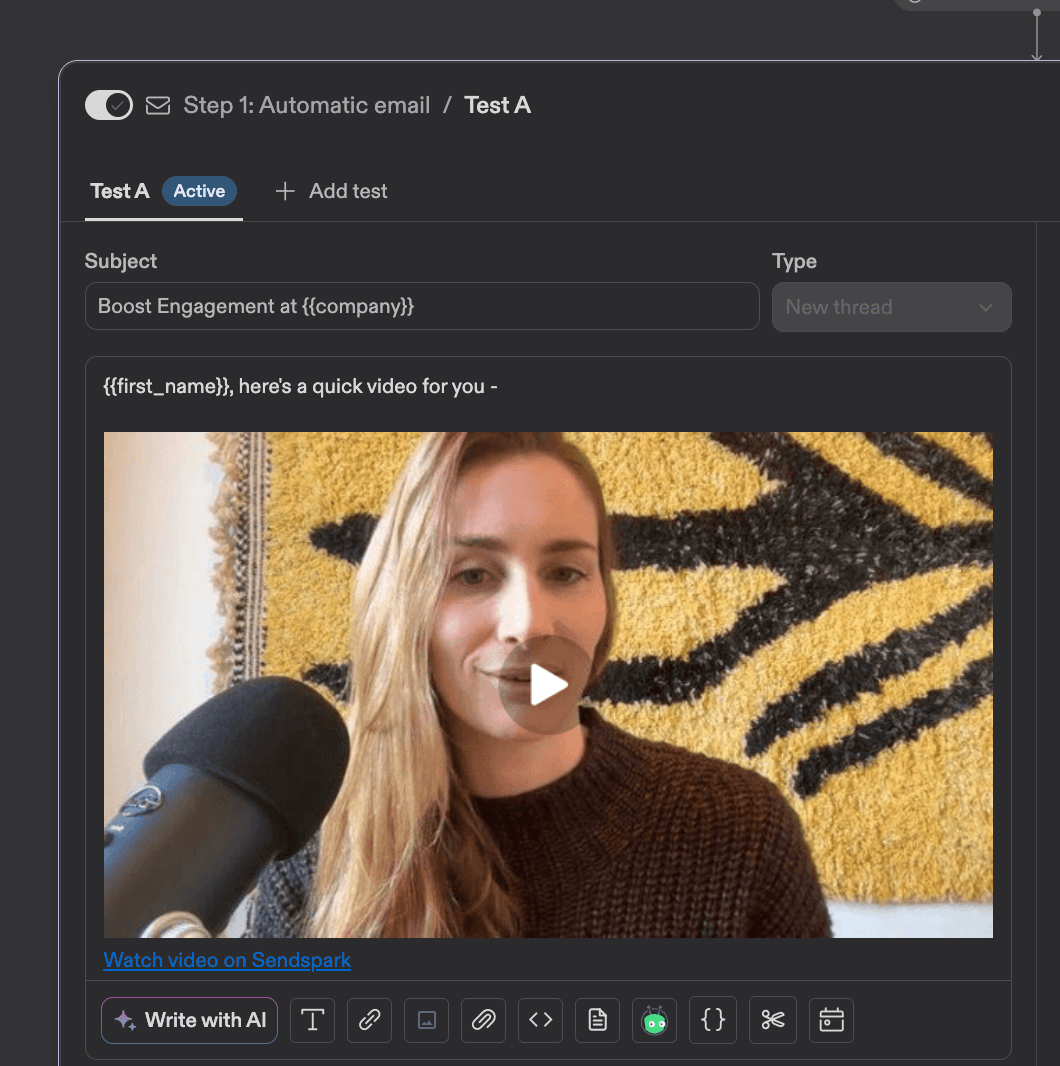
Task: Click the green robot face icon
Action: pos(655,1020)
